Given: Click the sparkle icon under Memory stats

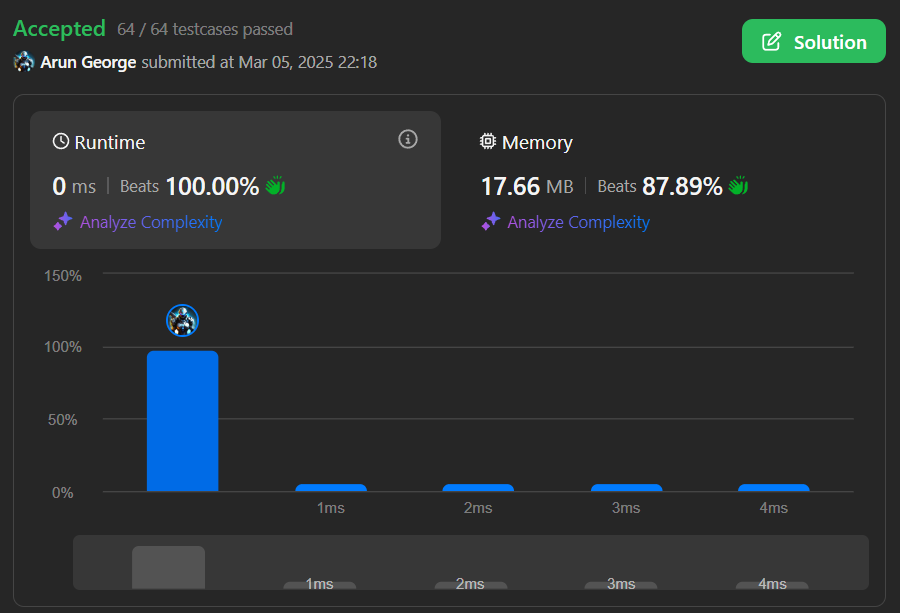Looking at the screenshot, I should (490, 222).
